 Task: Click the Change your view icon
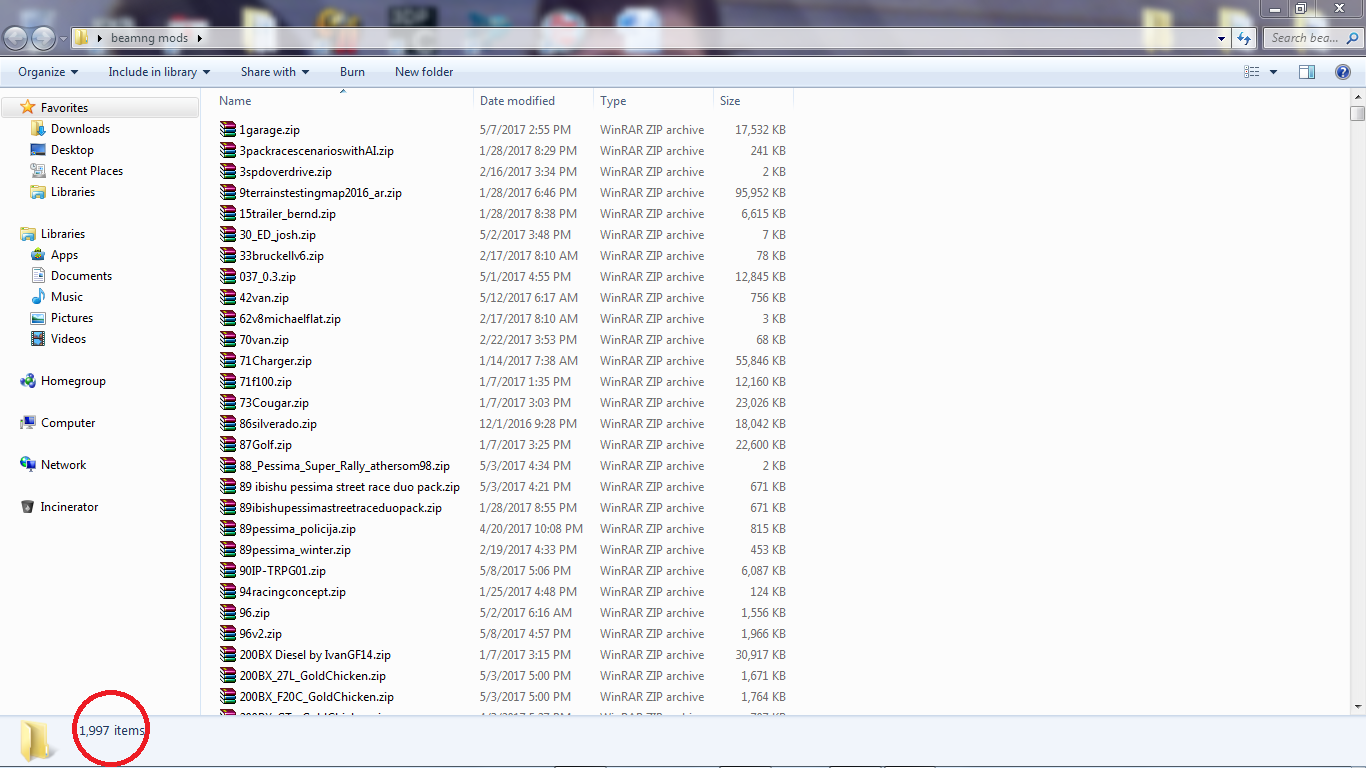click(x=1251, y=72)
